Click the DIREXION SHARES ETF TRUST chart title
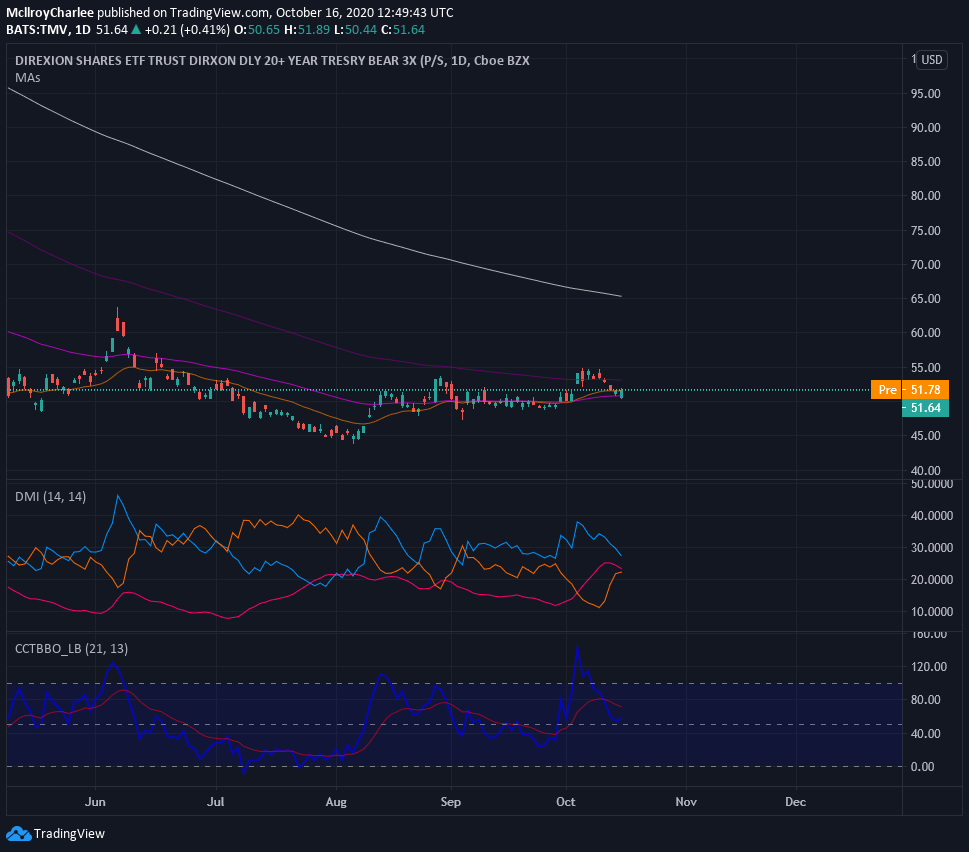This screenshot has height=852, width=969. pyautogui.click(x=272, y=61)
